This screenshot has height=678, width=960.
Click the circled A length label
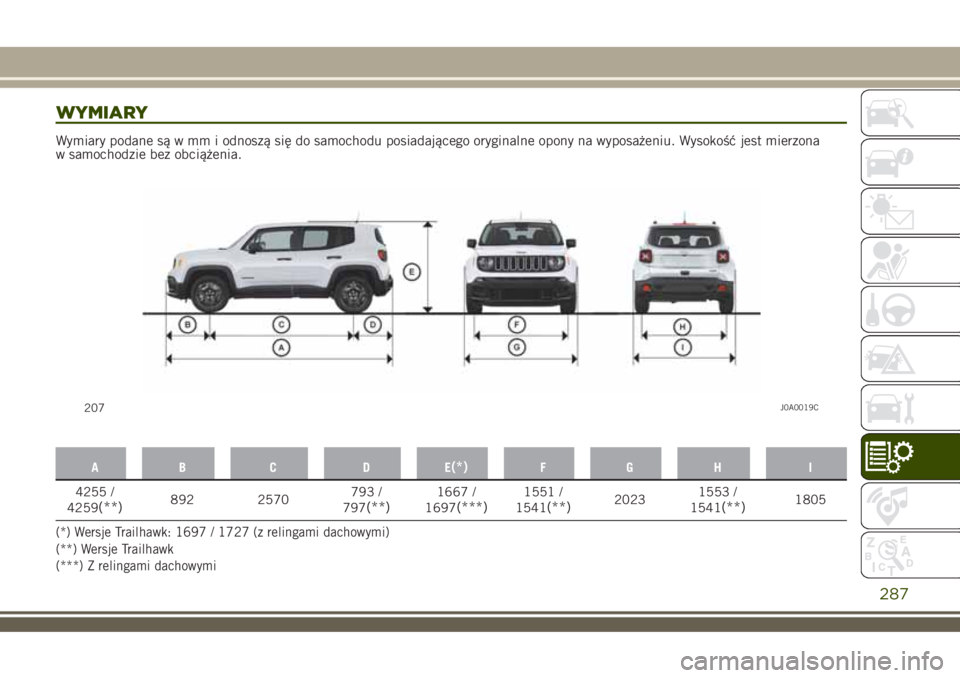(x=281, y=348)
